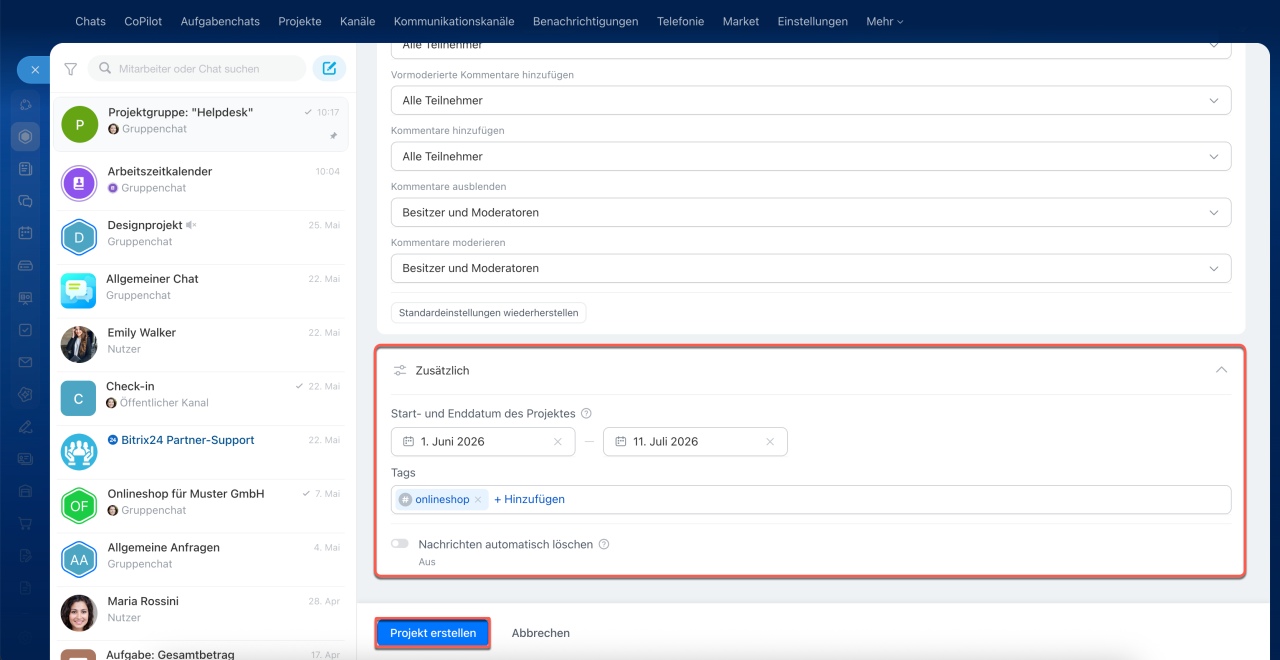Toggle Nachrichten automatisch löschen switch

[x=400, y=544]
